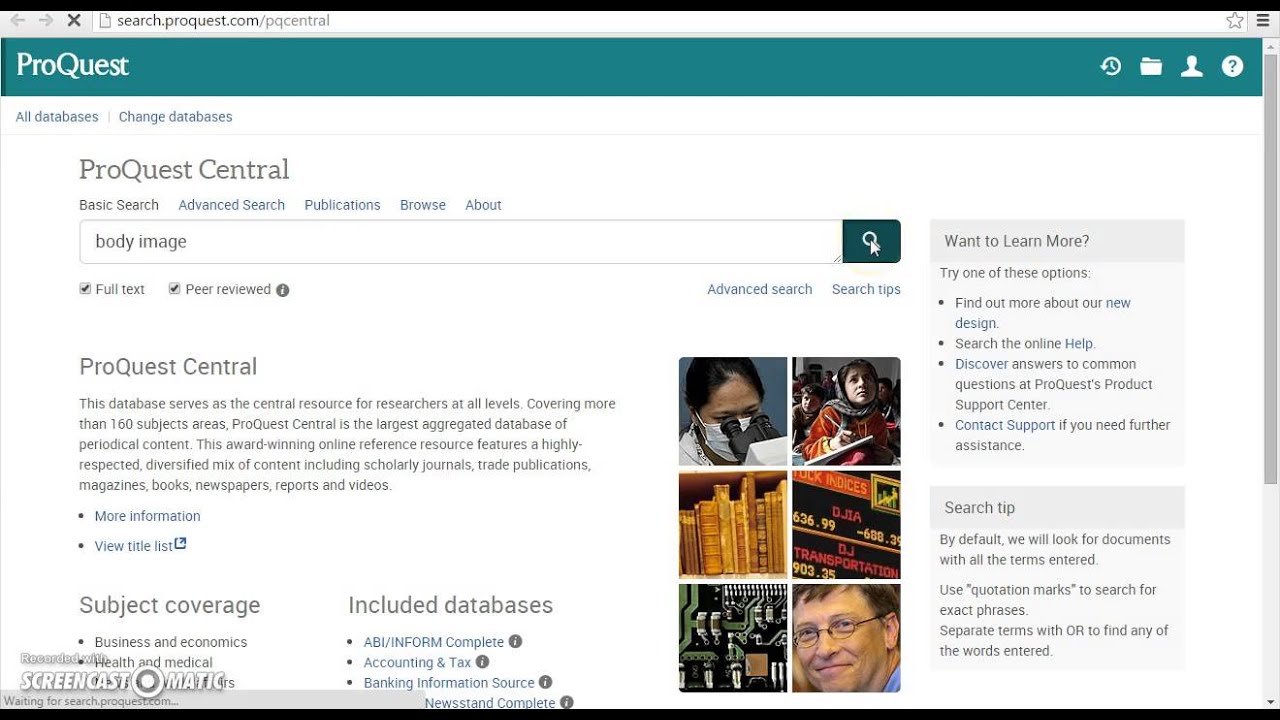Image resolution: width=1280 pixels, height=720 pixels.
Task: Click the info icon beside ABI/INFORM Complete
Action: [x=515, y=641]
